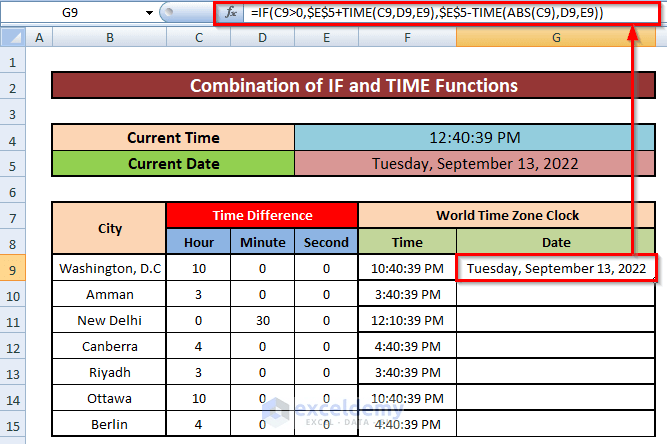Image resolution: width=667 pixels, height=444 pixels.
Task: Select the 'City' header cell
Action: (109, 228)
